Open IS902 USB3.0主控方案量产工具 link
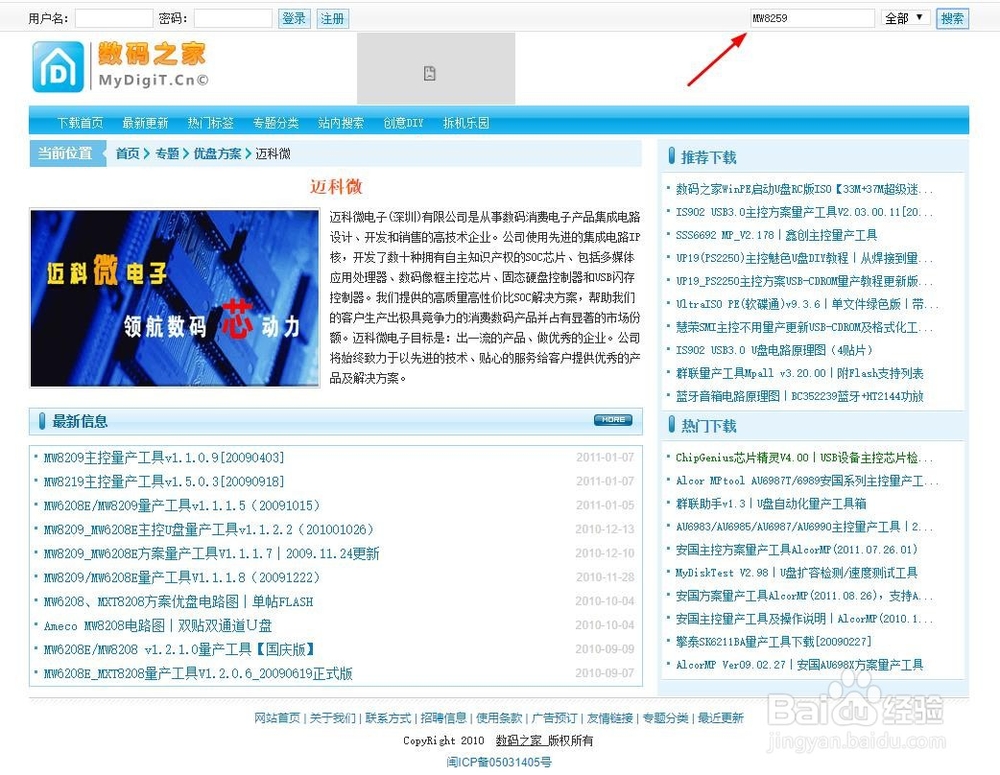The height and width of the screenshot is (775, 1000). pyautogui.click(x=804, y=212)
